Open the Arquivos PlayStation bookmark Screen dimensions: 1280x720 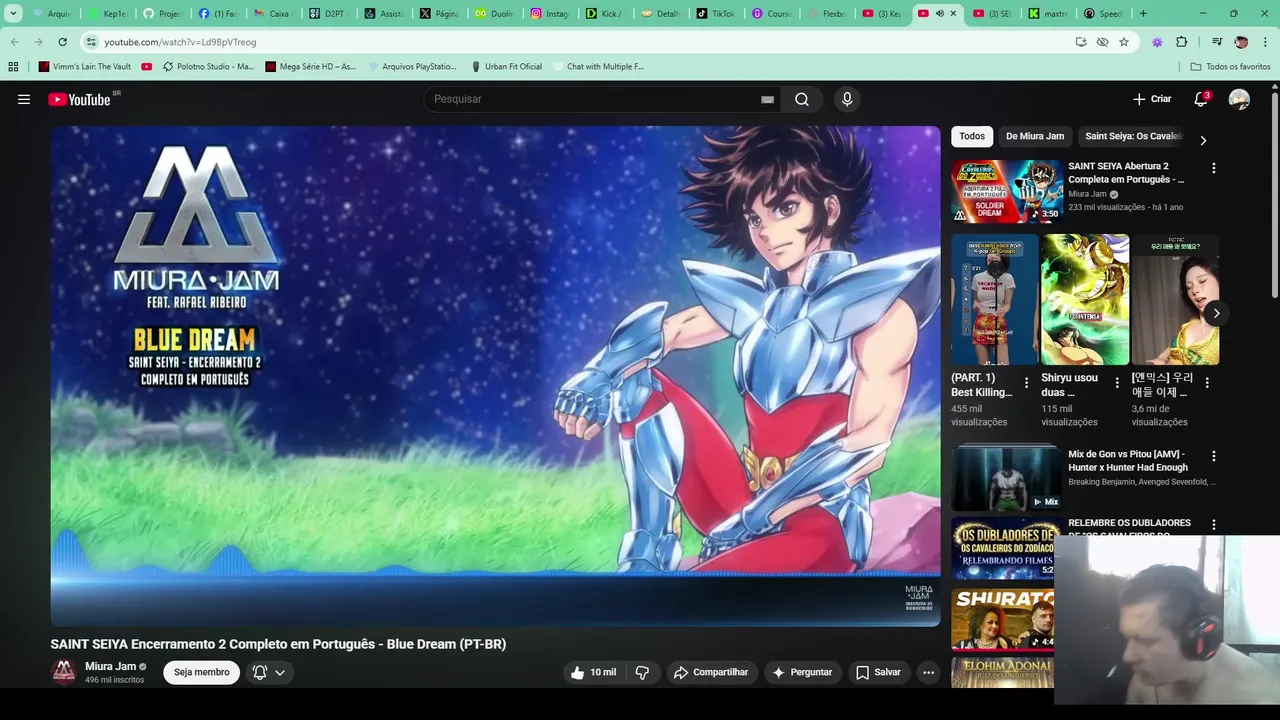coord(412,66)
